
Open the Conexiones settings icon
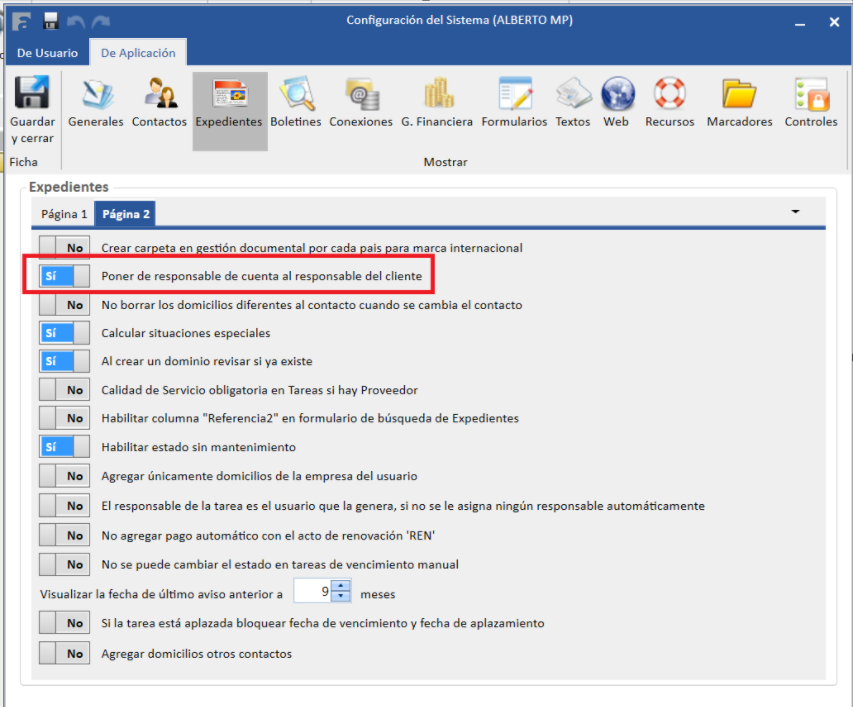click(360, 97)
